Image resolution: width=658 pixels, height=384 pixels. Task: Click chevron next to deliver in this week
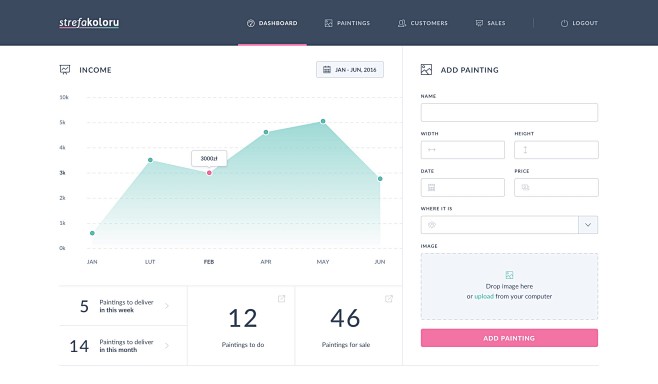pos(167,306)
